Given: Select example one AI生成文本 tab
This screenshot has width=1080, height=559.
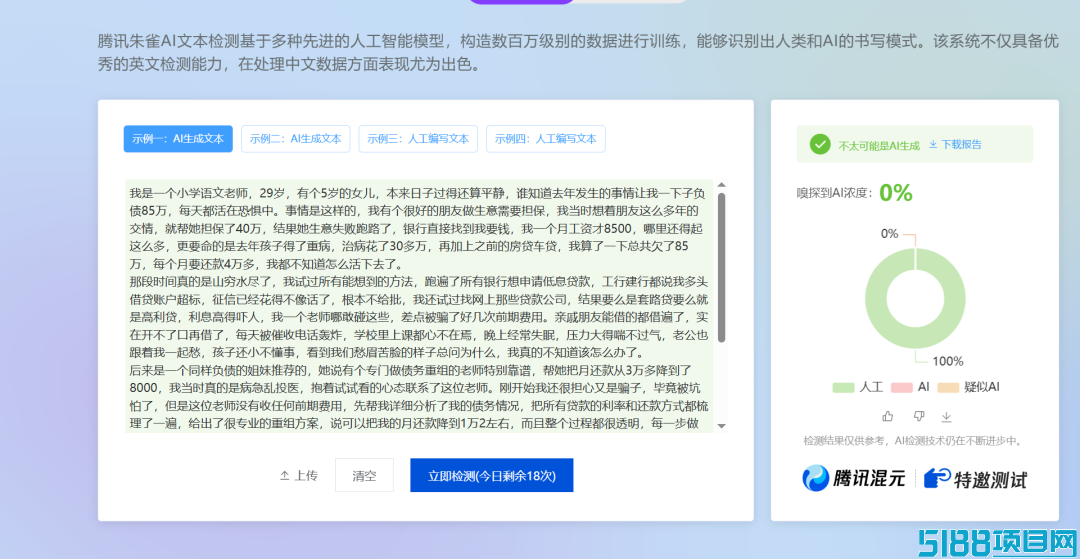Looking at the screenshot, I should click(178, 138).
